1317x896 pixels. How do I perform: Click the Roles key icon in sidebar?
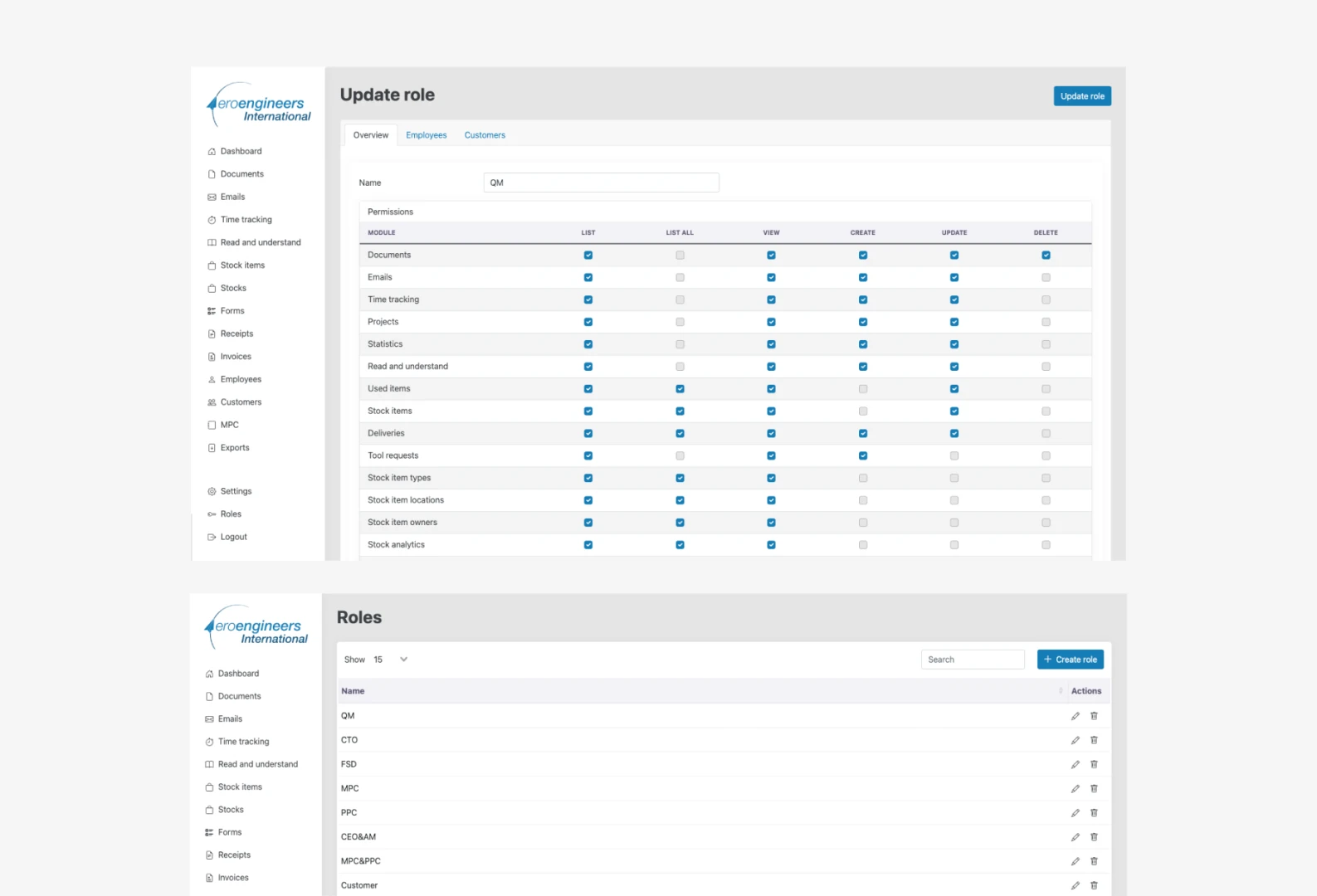point(212,514)
